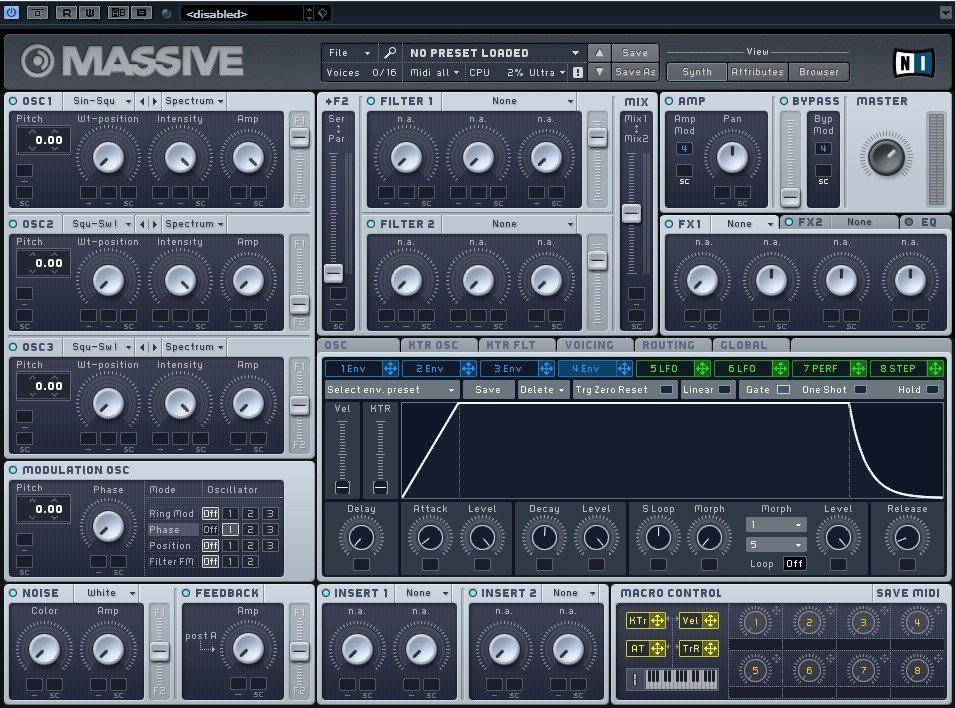Open the File menu
This screenshot has height=708, width=955.
[349, 53]
